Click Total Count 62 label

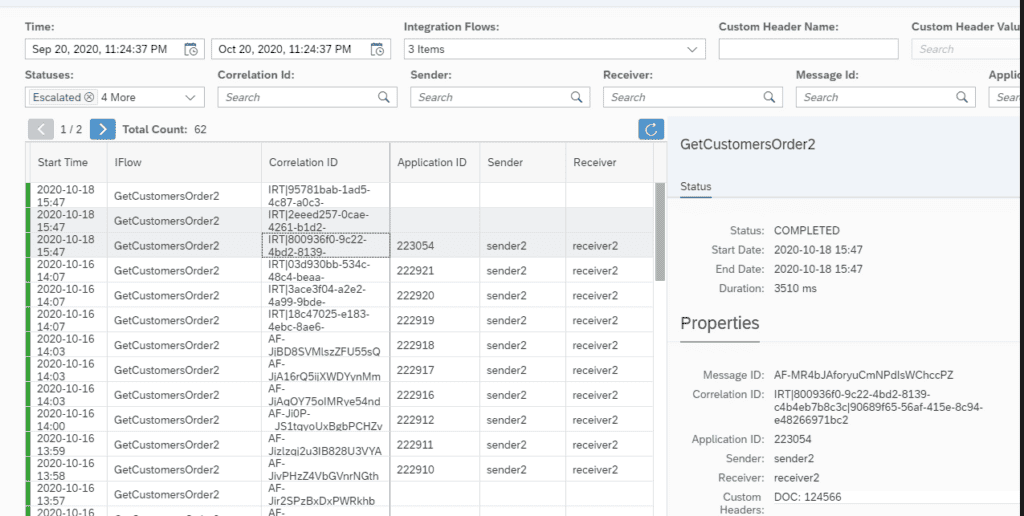(x=165, y=129)
